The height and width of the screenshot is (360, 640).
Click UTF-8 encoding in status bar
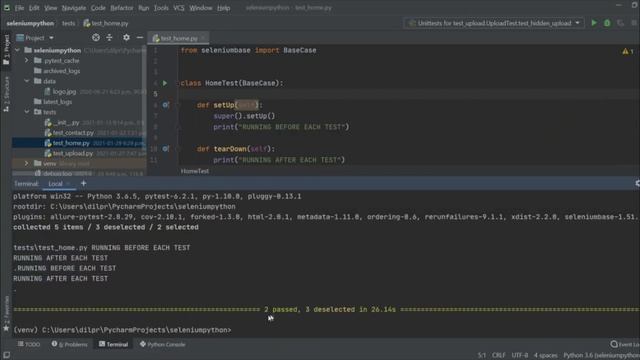(520, 355)
